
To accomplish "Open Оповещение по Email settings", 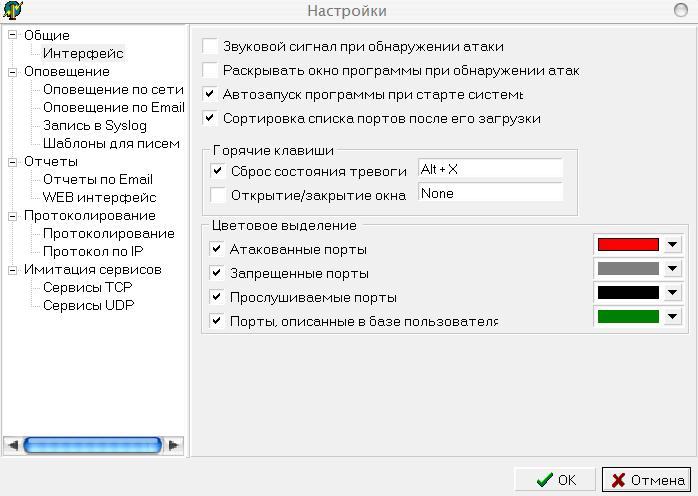I will coord(114,107).
